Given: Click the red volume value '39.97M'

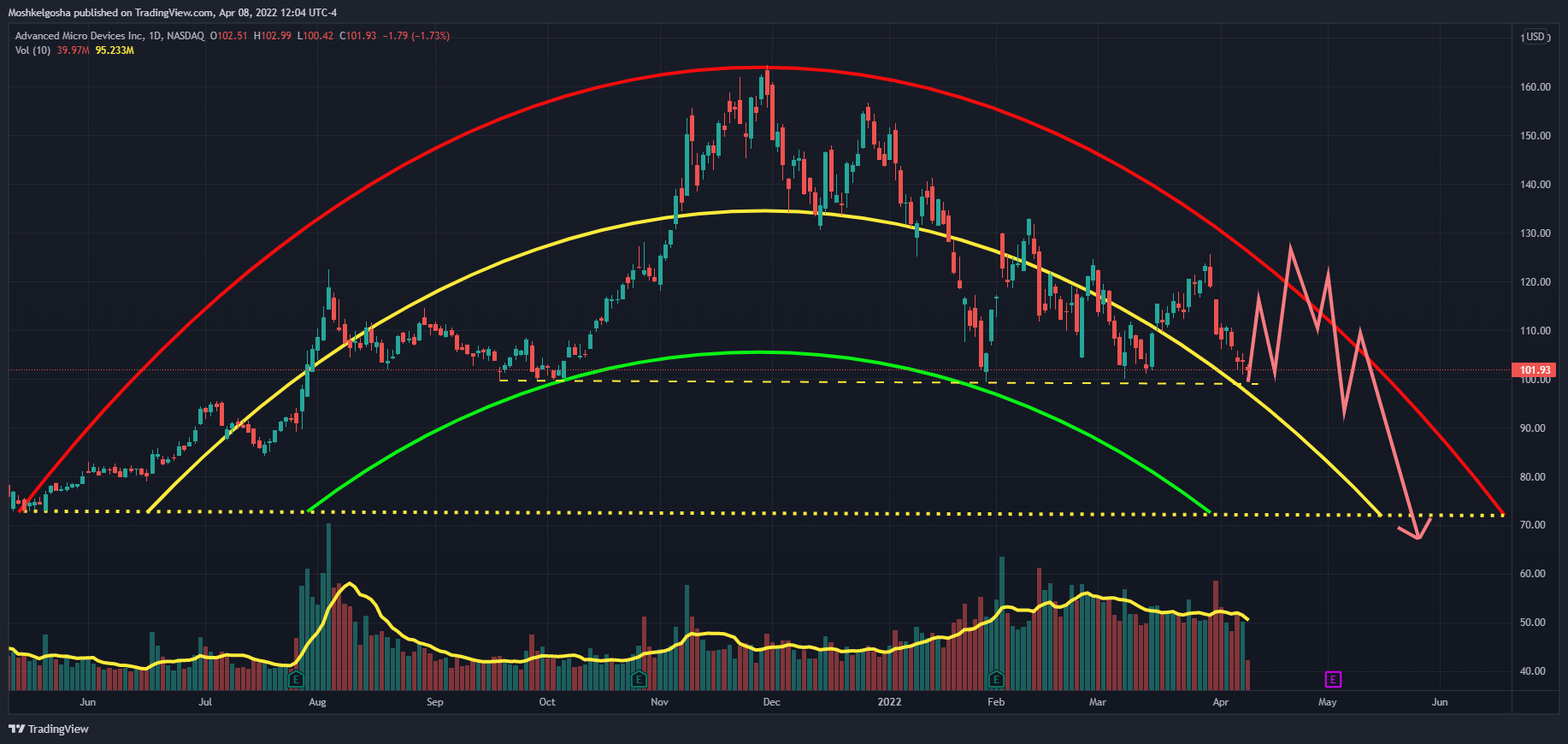Looking at the screenshot, I should point(74,50).
